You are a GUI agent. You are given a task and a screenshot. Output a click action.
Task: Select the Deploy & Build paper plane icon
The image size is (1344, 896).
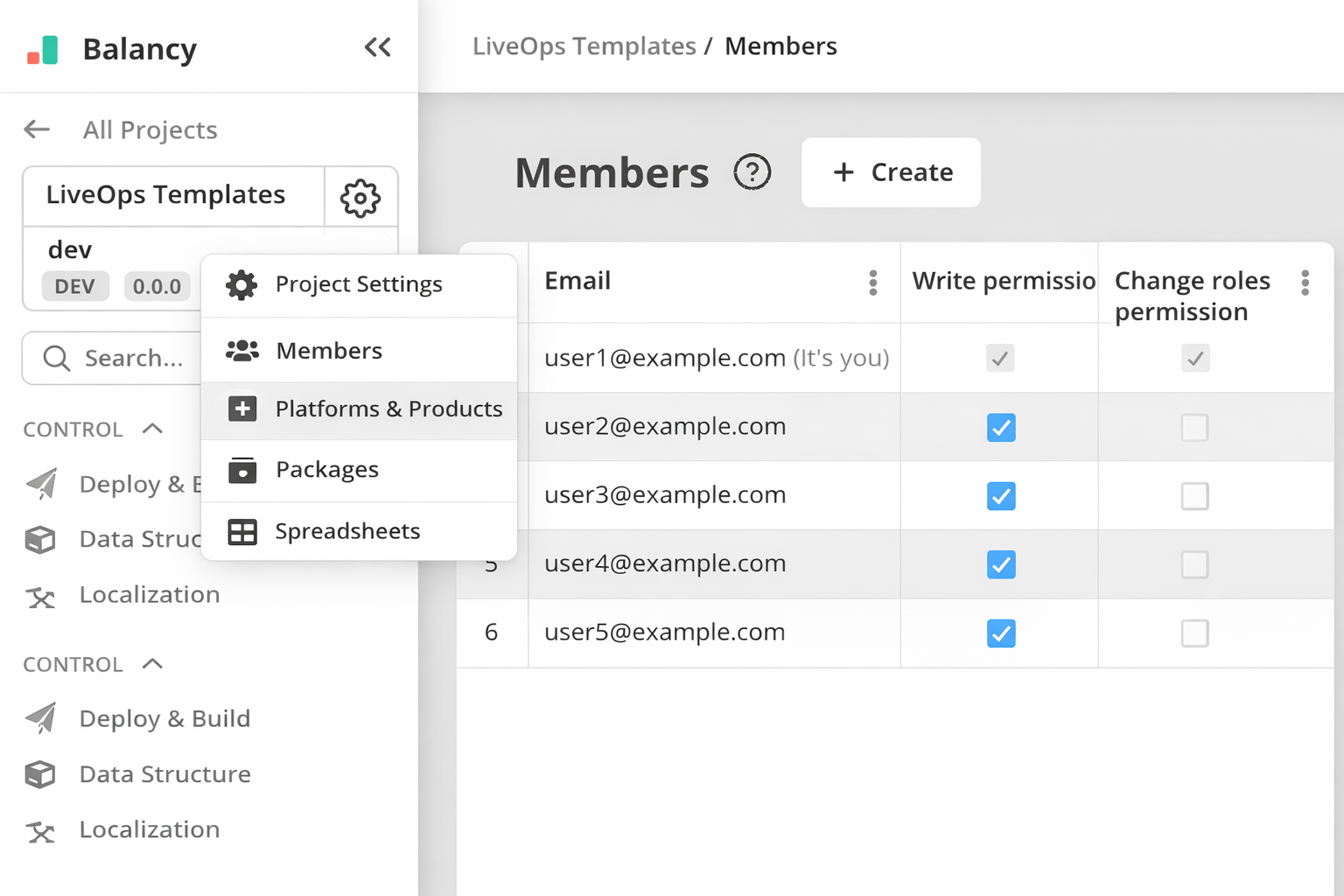coord(41,718)
